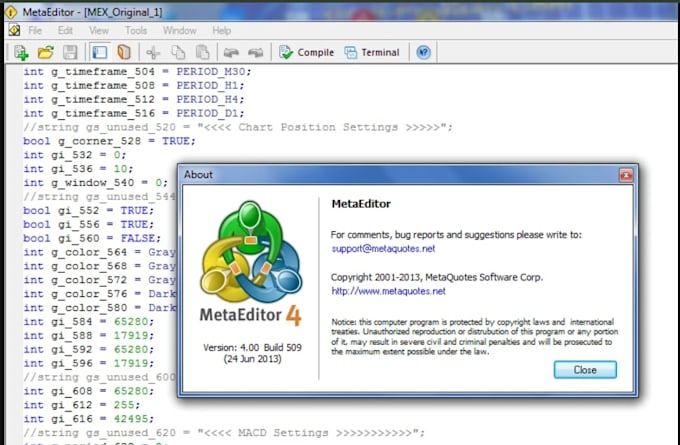Redo the last edit
Screen dimensions: 680x445
pyautogui.click(x=255, y=52)
